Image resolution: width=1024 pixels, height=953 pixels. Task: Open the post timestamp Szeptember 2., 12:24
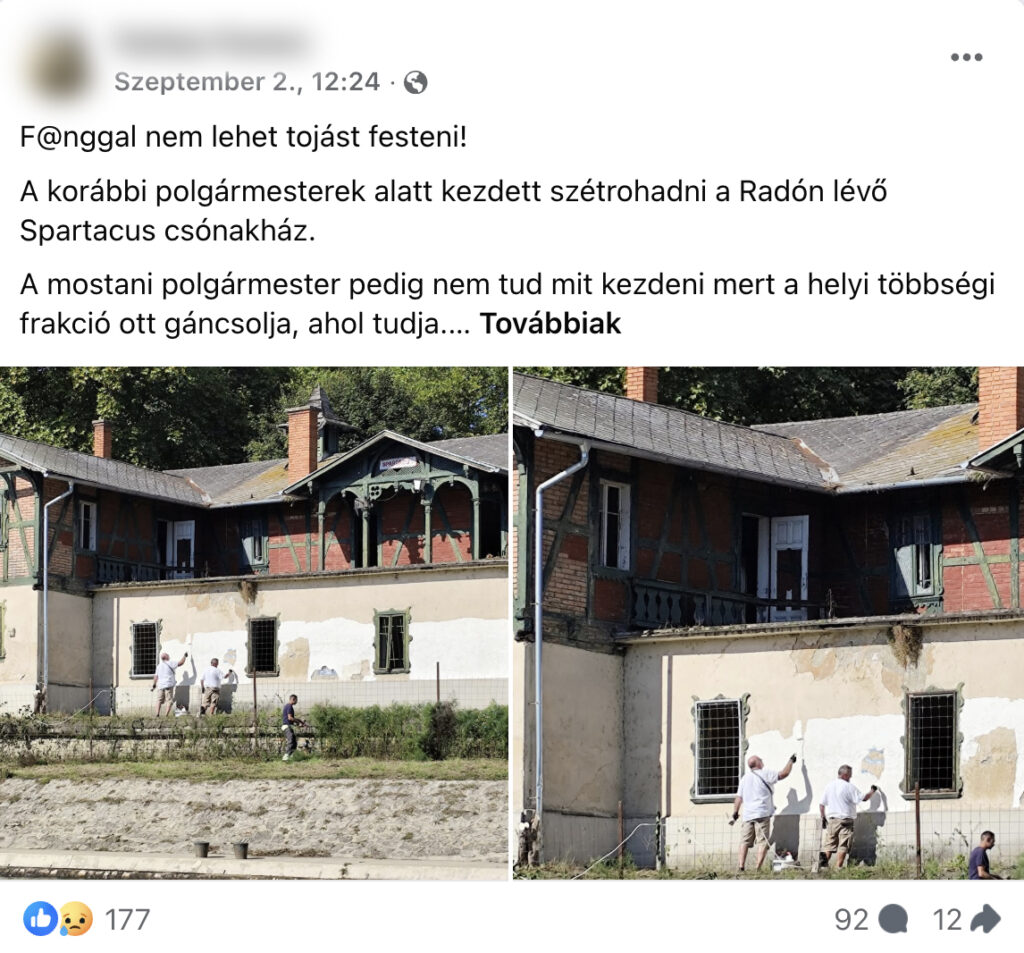(246, 82)
